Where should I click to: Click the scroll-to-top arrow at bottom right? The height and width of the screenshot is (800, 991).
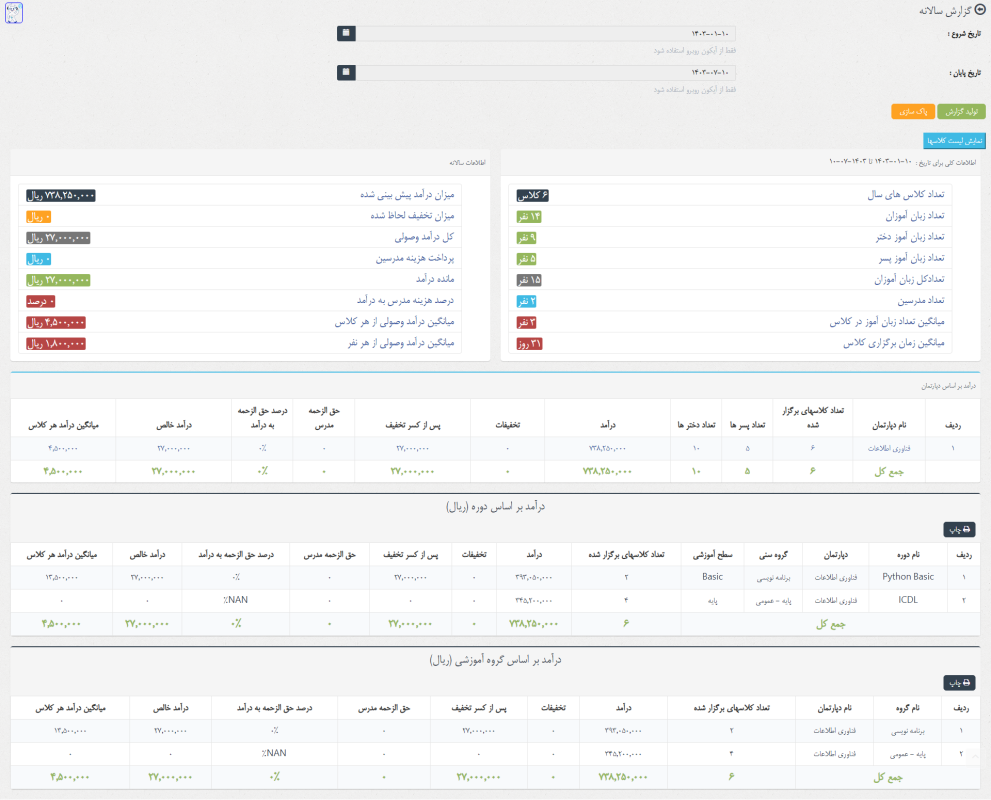click(x=976, y=756)
